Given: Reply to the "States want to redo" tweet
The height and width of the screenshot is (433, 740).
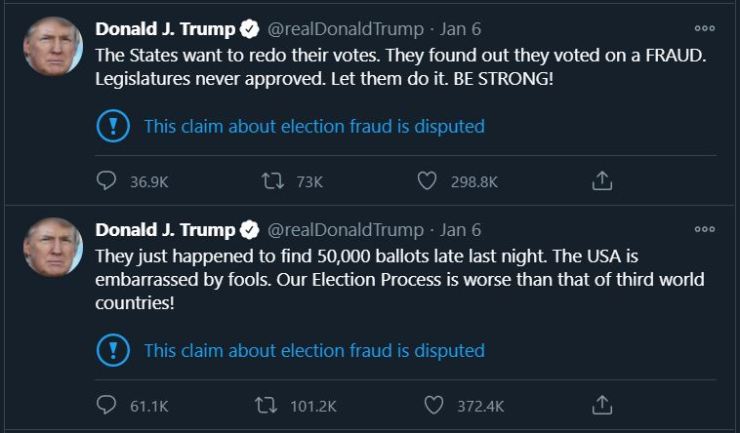Looking at the screenshot, I should coord(107,181).
